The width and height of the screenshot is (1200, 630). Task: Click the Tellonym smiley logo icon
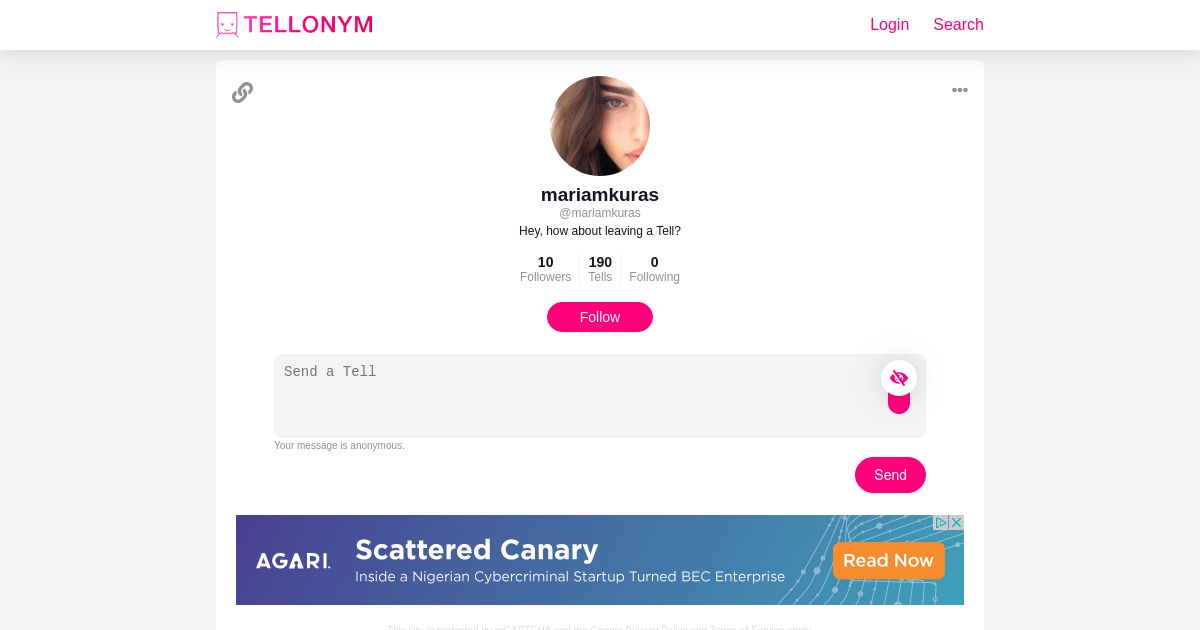pos(227,25)
